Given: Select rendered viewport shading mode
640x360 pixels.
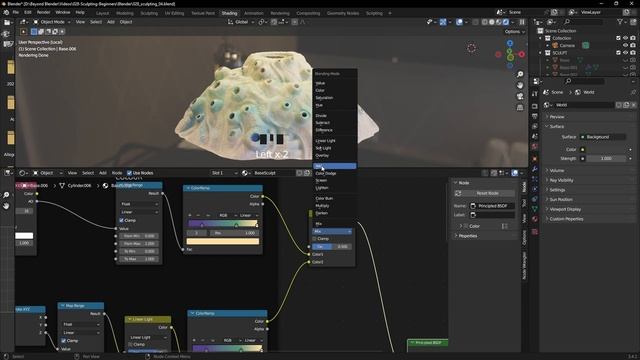Looking at the screenshot, I should (506, 22).
